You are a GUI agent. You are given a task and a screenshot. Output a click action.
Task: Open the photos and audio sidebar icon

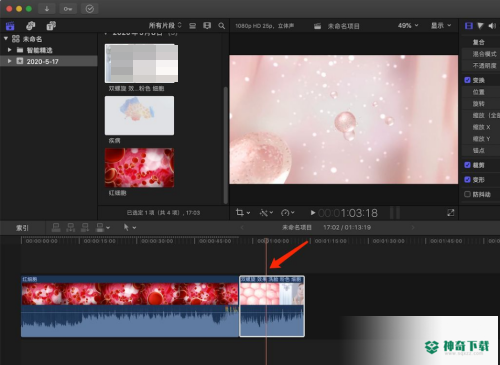pyautogui.click(x=31, y=26)
